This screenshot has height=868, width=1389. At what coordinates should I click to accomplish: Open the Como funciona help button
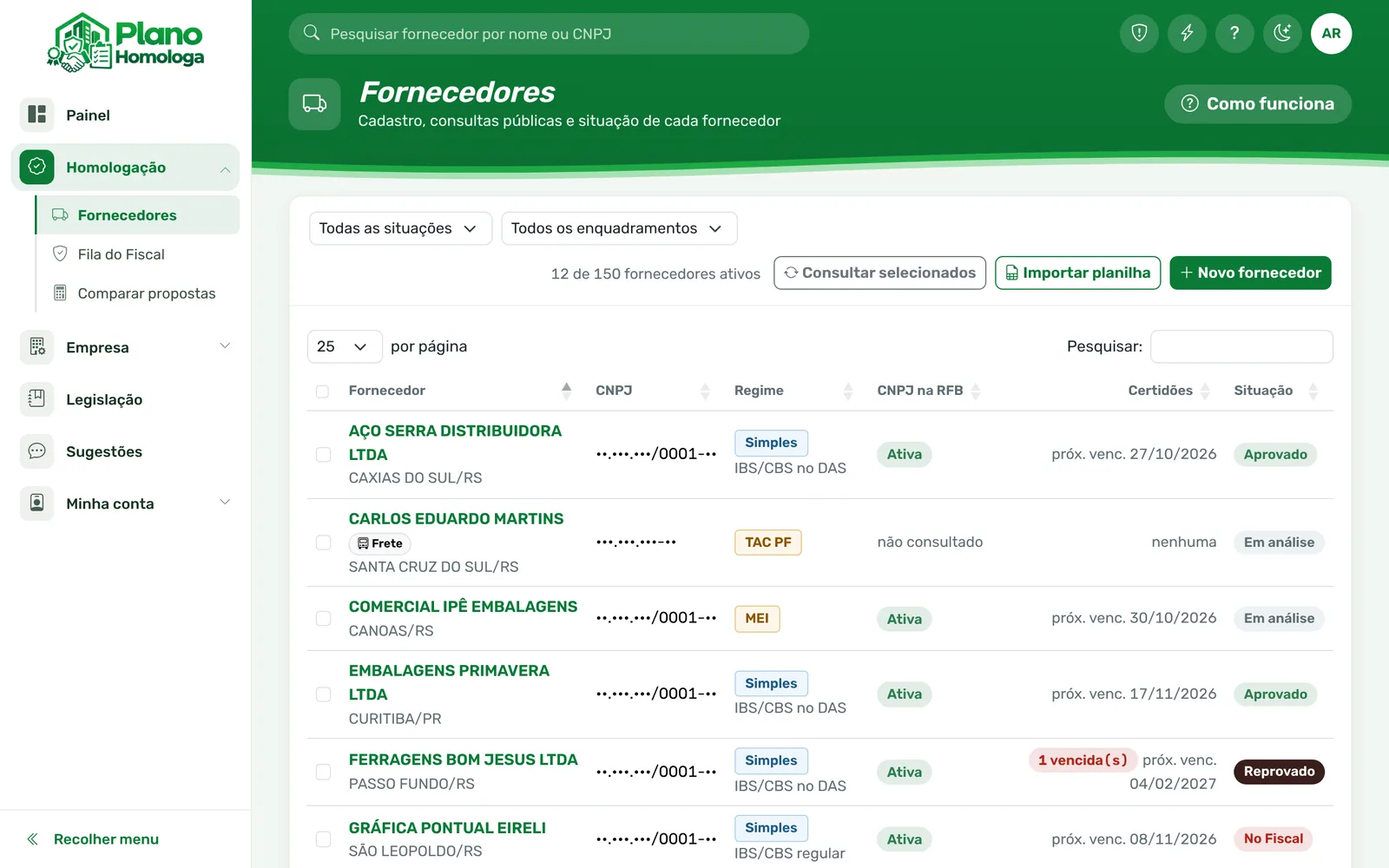coord(1258,103)
